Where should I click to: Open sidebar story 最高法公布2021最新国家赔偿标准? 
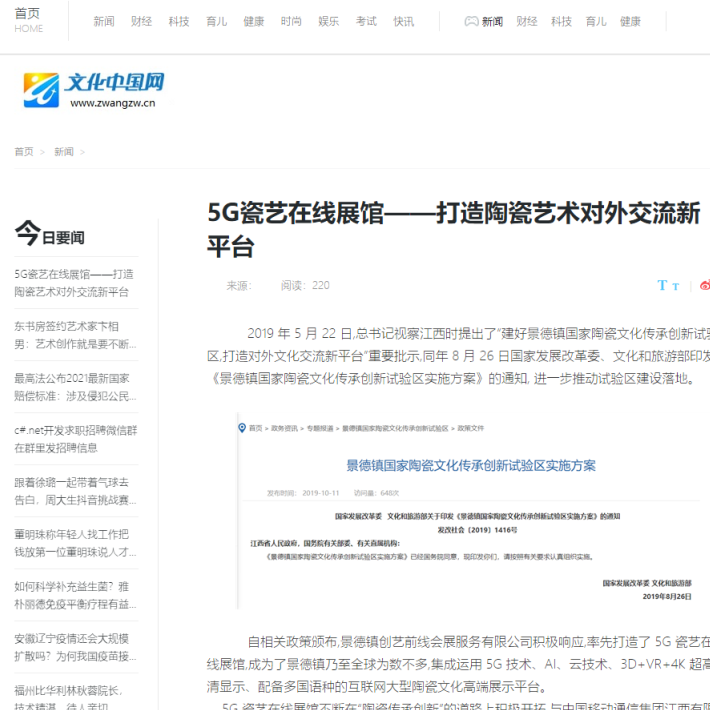(x=76, y=387)
